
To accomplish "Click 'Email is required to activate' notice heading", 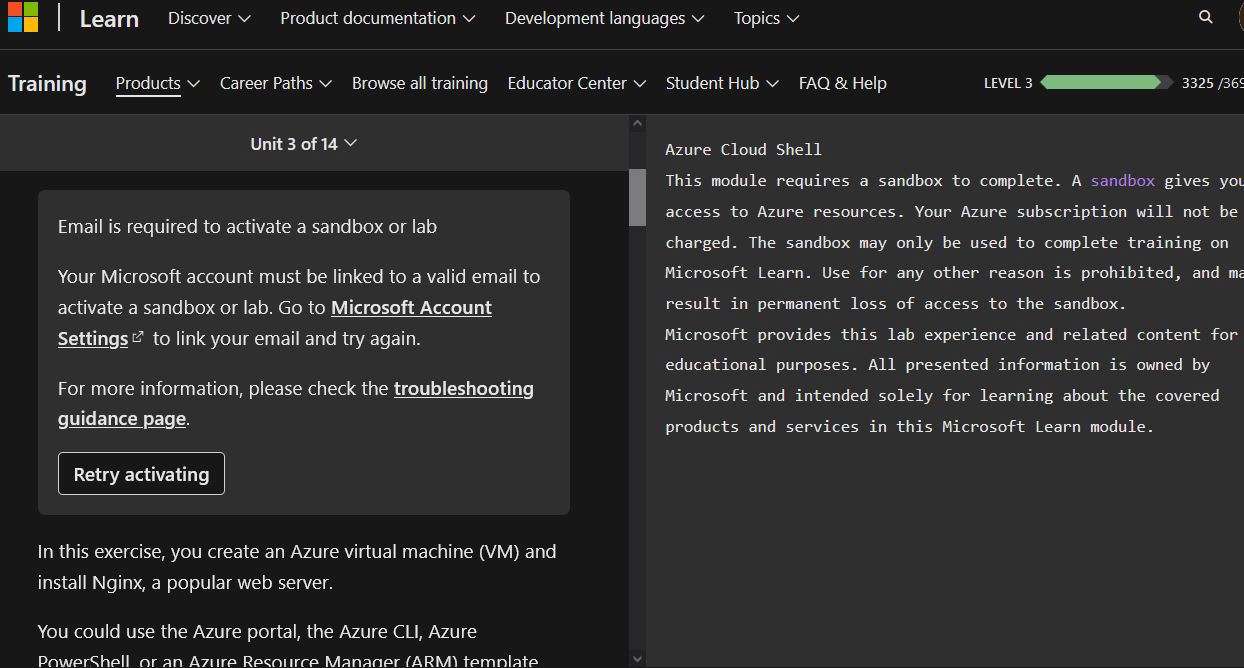I will [247, 227].
